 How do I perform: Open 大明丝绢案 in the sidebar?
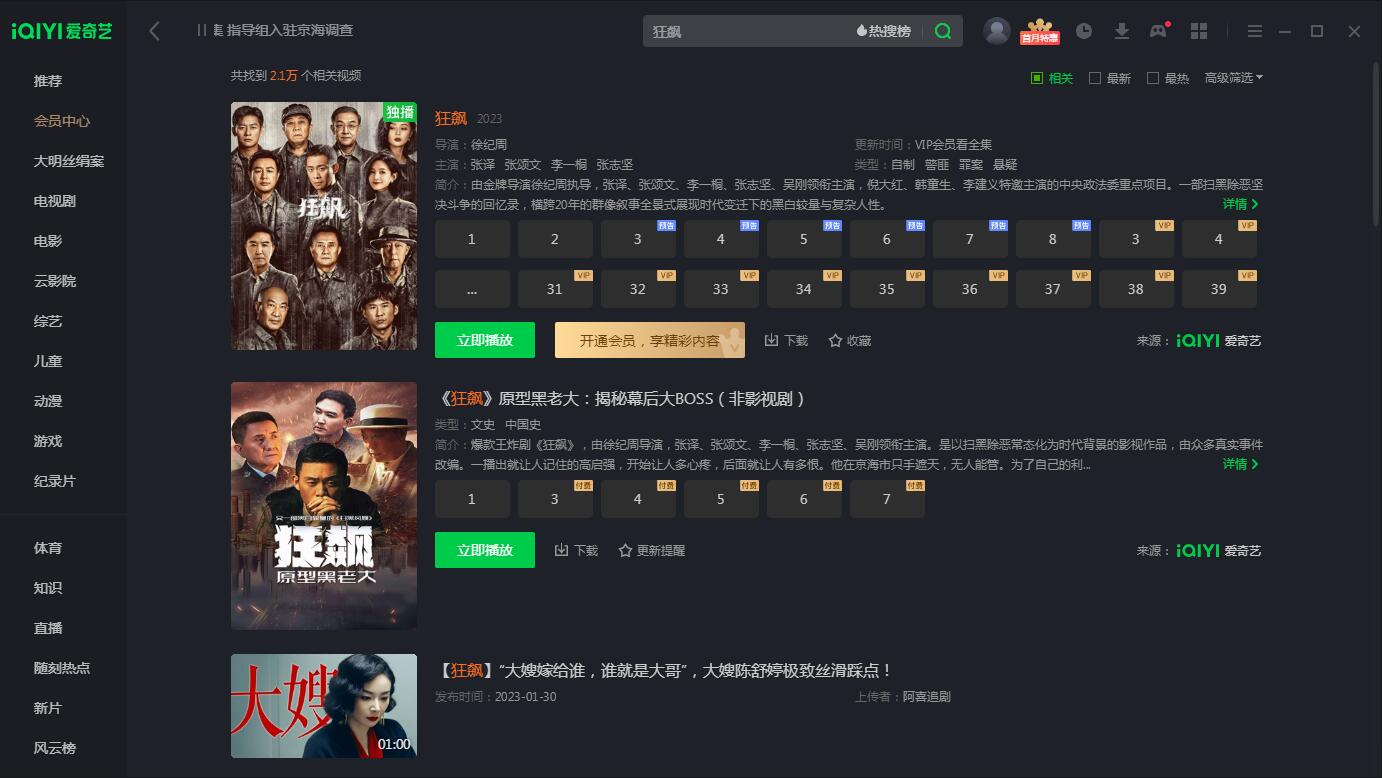click(69, 161)
